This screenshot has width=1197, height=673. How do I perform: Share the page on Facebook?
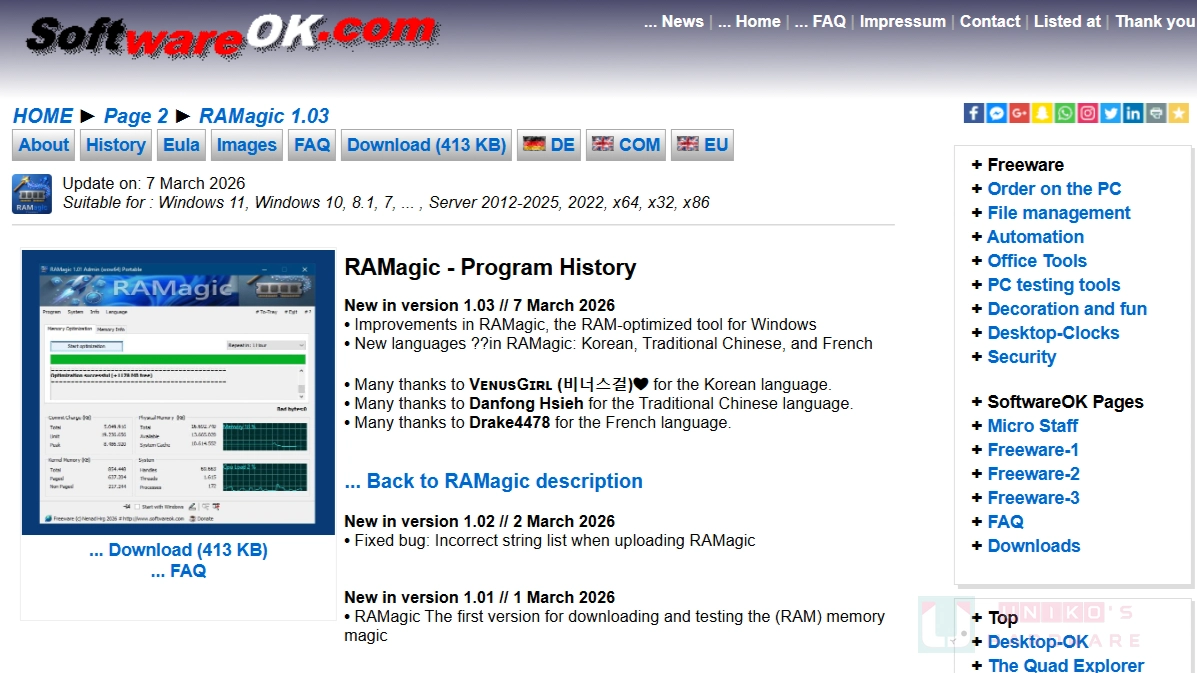[973, 114]
